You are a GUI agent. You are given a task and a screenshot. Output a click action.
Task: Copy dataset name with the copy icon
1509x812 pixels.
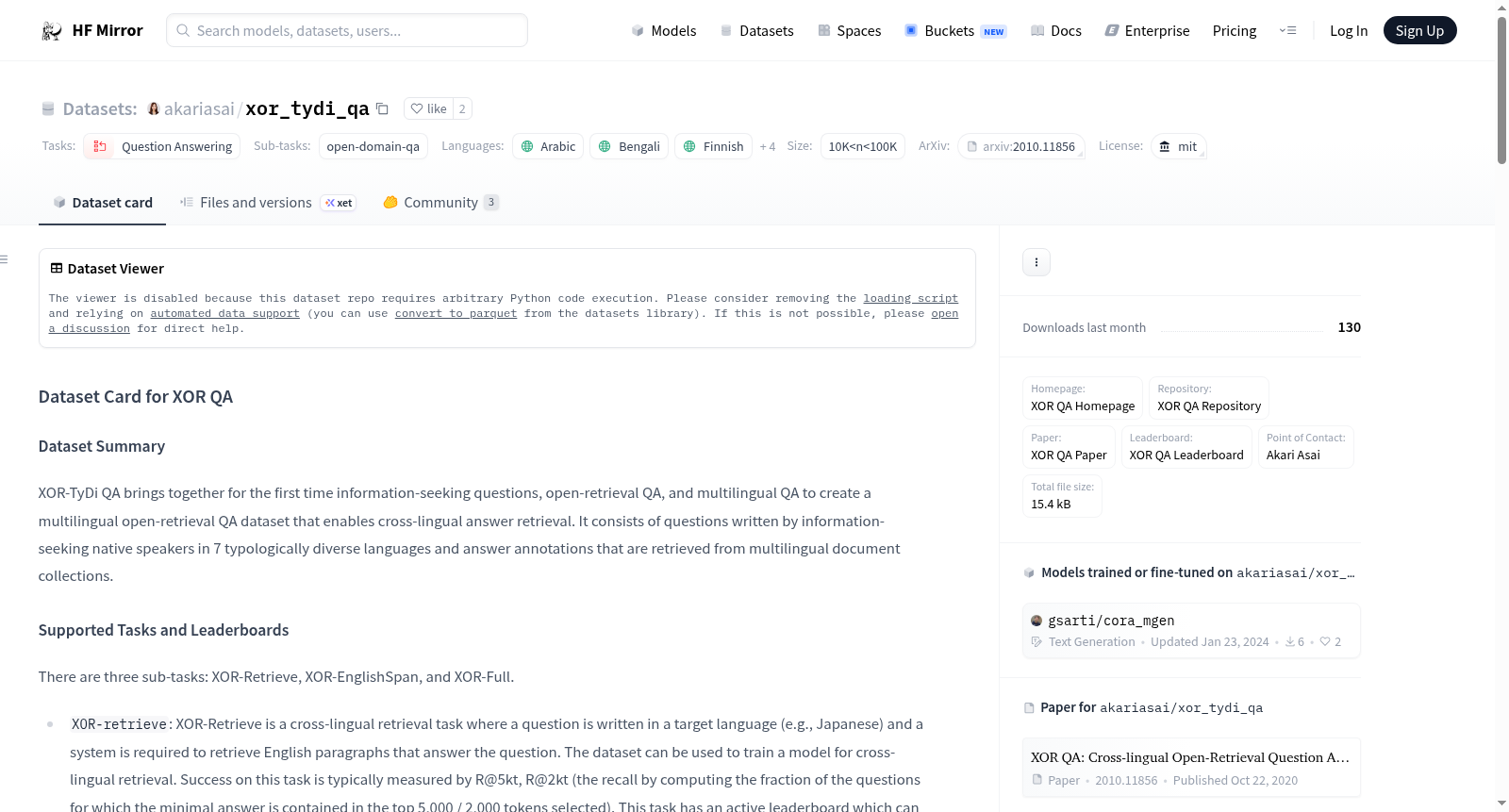pos(382,108)
